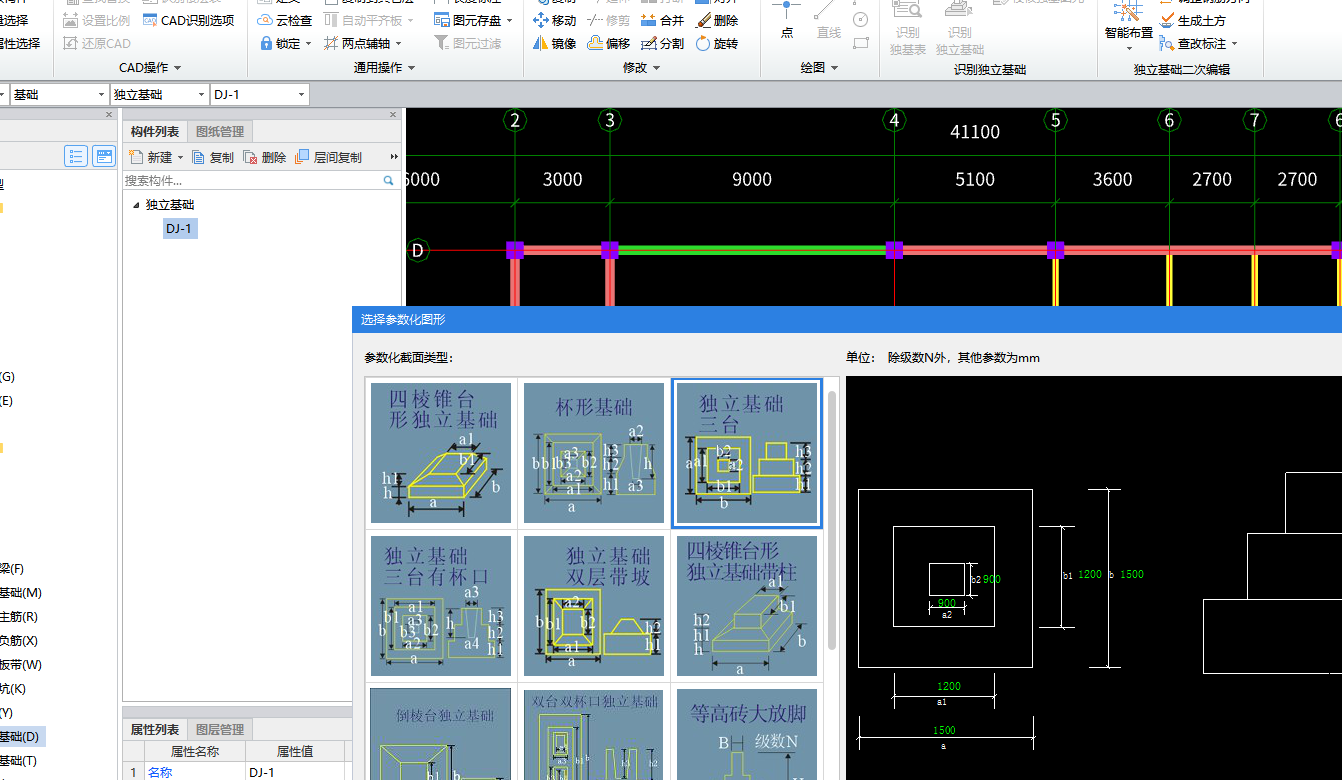Open the 查改标注 dropdown arrow
Screen dimensions: 1342x780
pos(1234,44)
